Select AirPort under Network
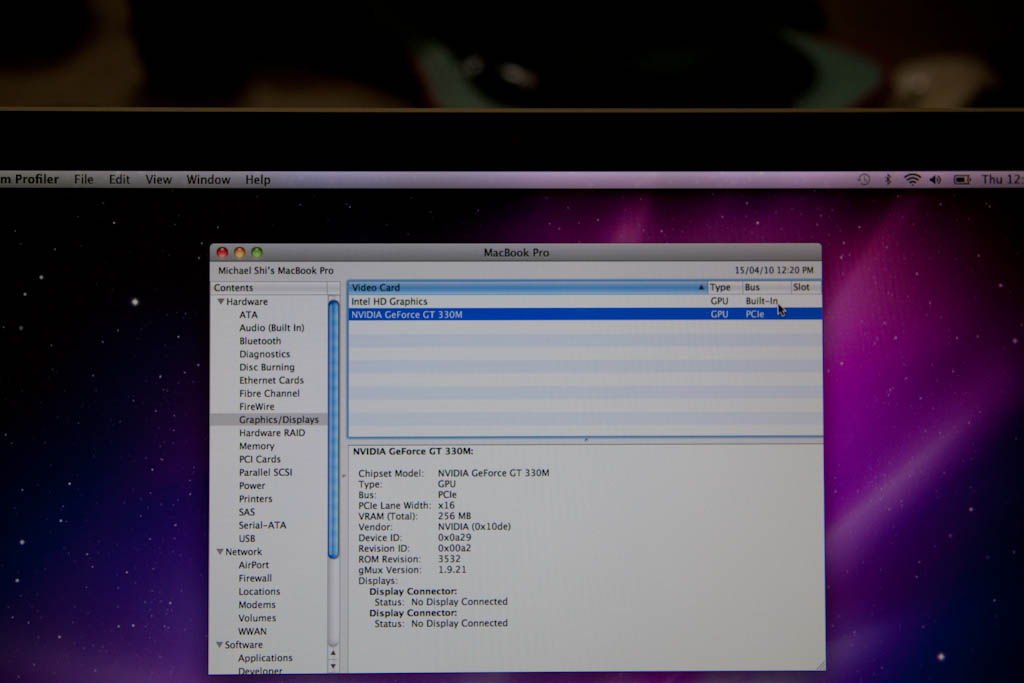 (x=253, y=565)
